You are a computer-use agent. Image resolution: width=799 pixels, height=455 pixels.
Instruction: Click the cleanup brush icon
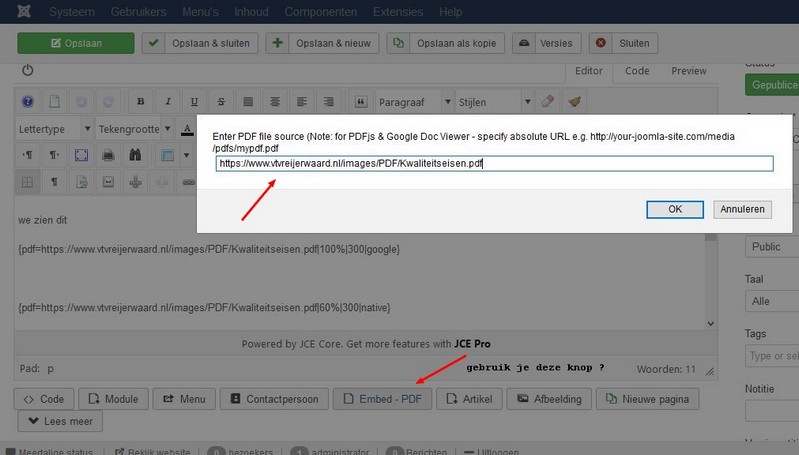(573, 102)
